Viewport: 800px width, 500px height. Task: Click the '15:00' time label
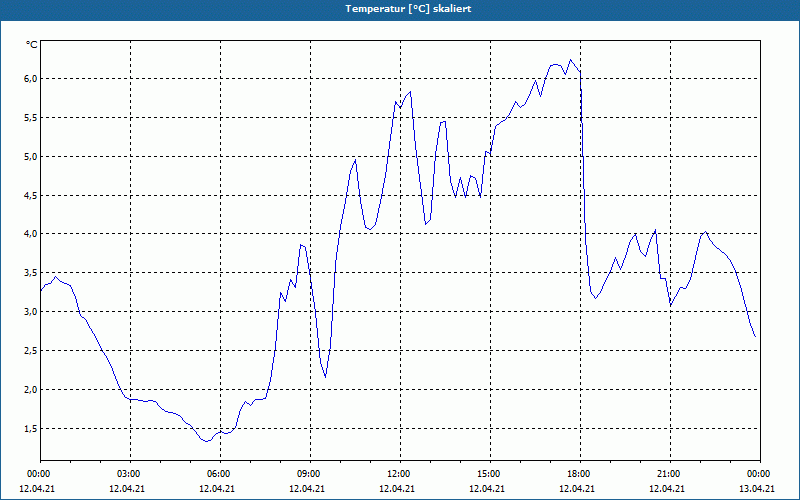click(487, 474)
